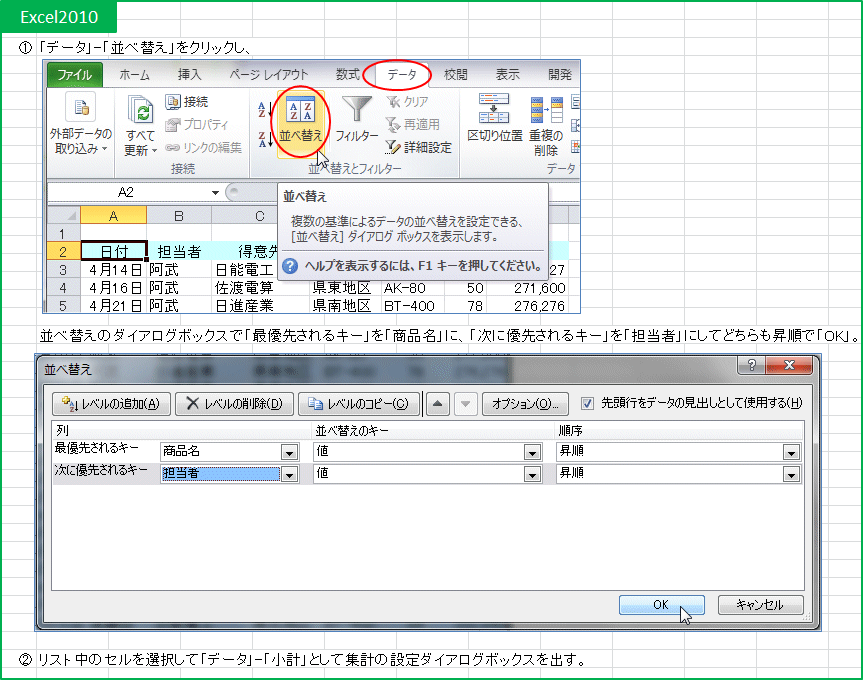The height and width of the screenshot is (680, 863).
Task: Click レベルの削除(D) button
Action: click(x=234, y=404)
